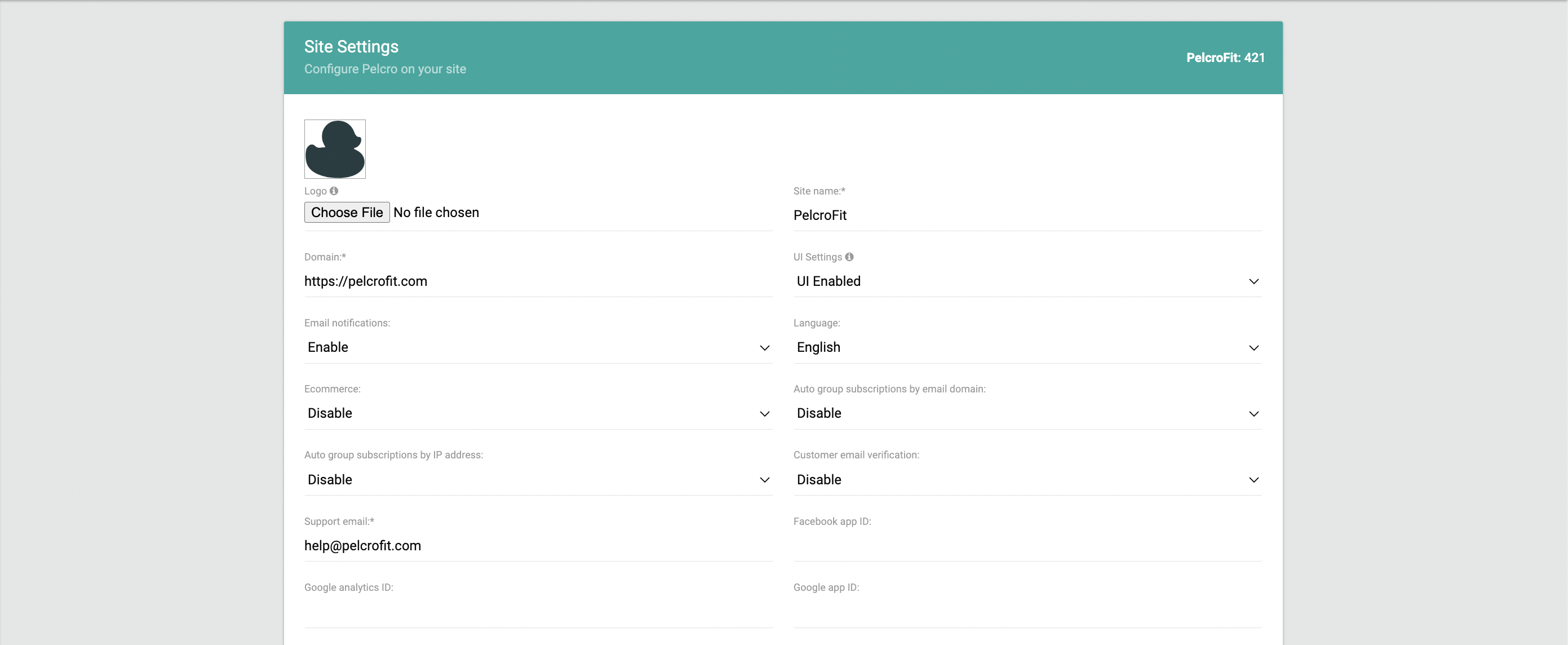Expand the Language dropdown
Image resolution: width=1568 pixels, height=645 pixels.
pos(1027,347)
